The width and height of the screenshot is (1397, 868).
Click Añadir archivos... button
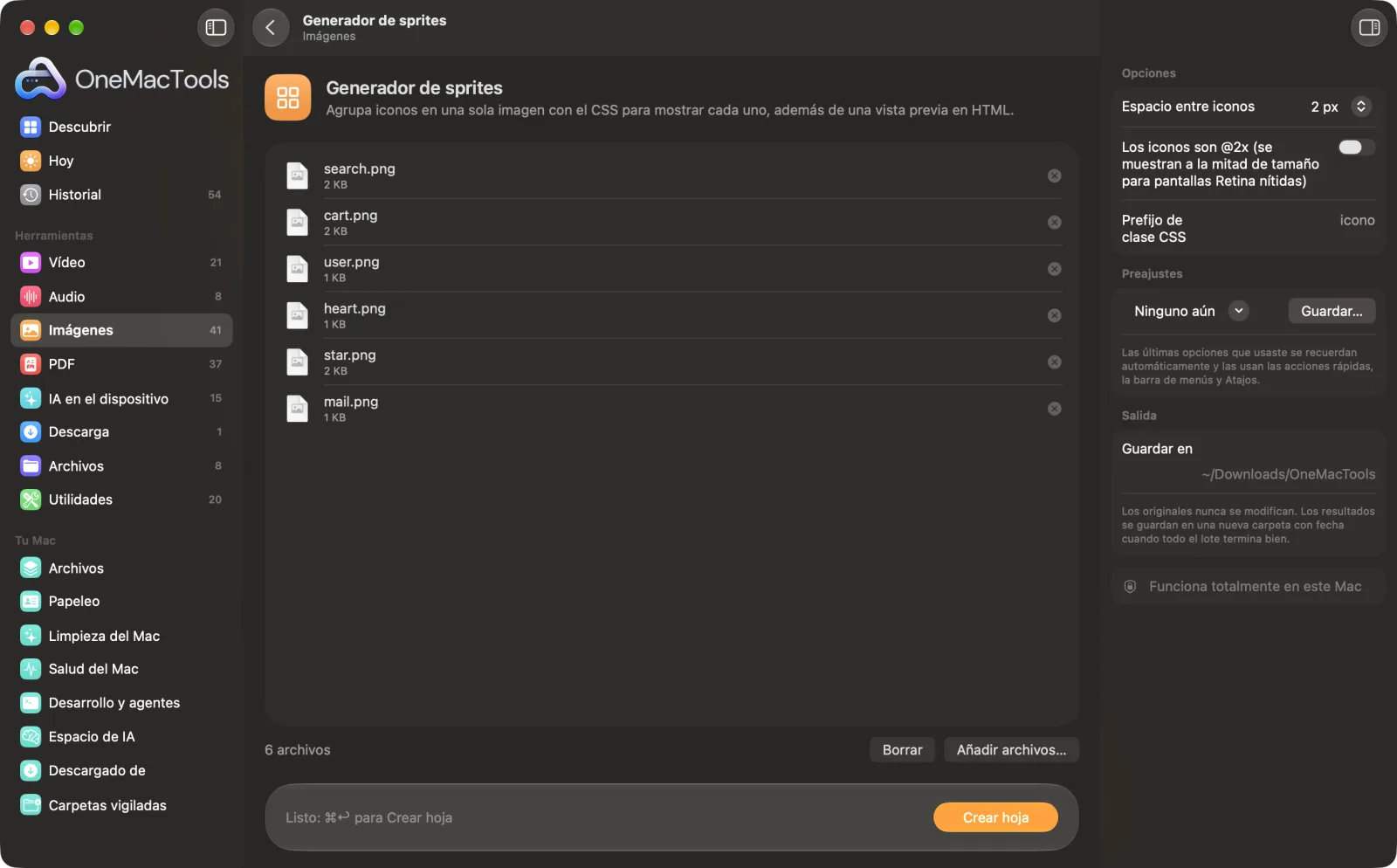(1011, 750)
